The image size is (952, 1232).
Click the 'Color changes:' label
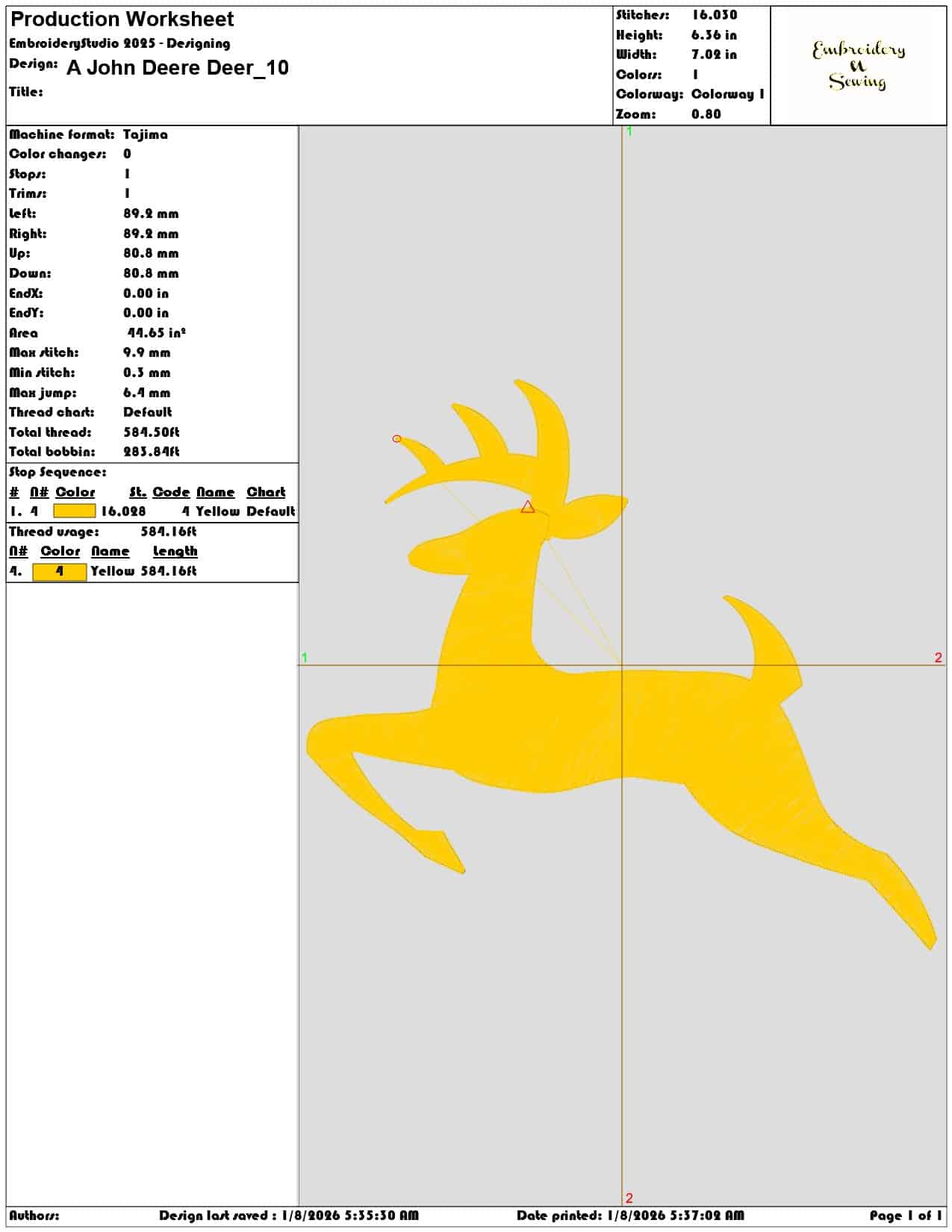coord(57,154)
